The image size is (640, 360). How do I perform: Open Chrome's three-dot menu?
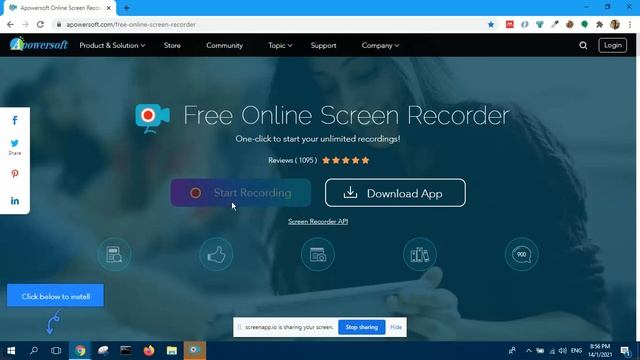[x=630, y=24]
